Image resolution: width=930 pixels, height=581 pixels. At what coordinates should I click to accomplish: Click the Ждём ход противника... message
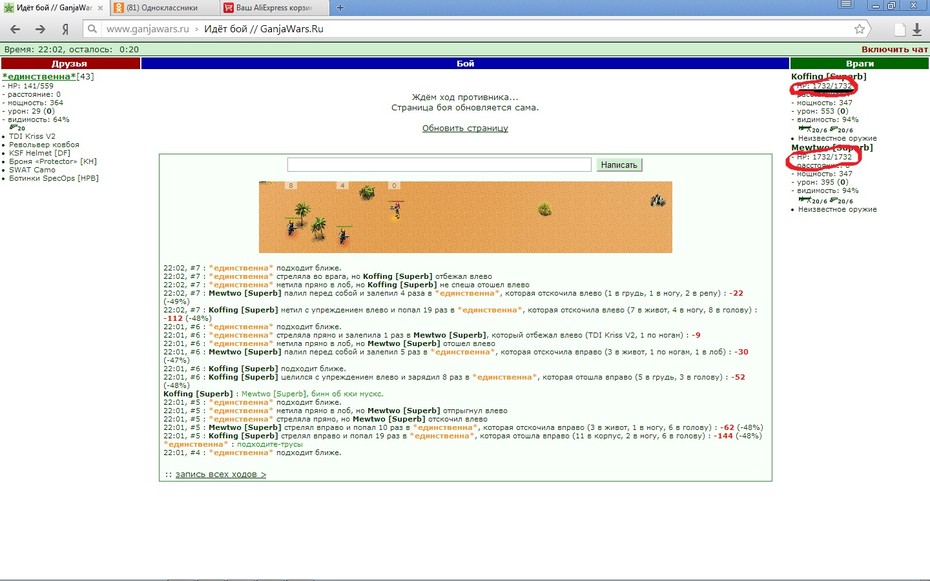click(x=465, y=97)
